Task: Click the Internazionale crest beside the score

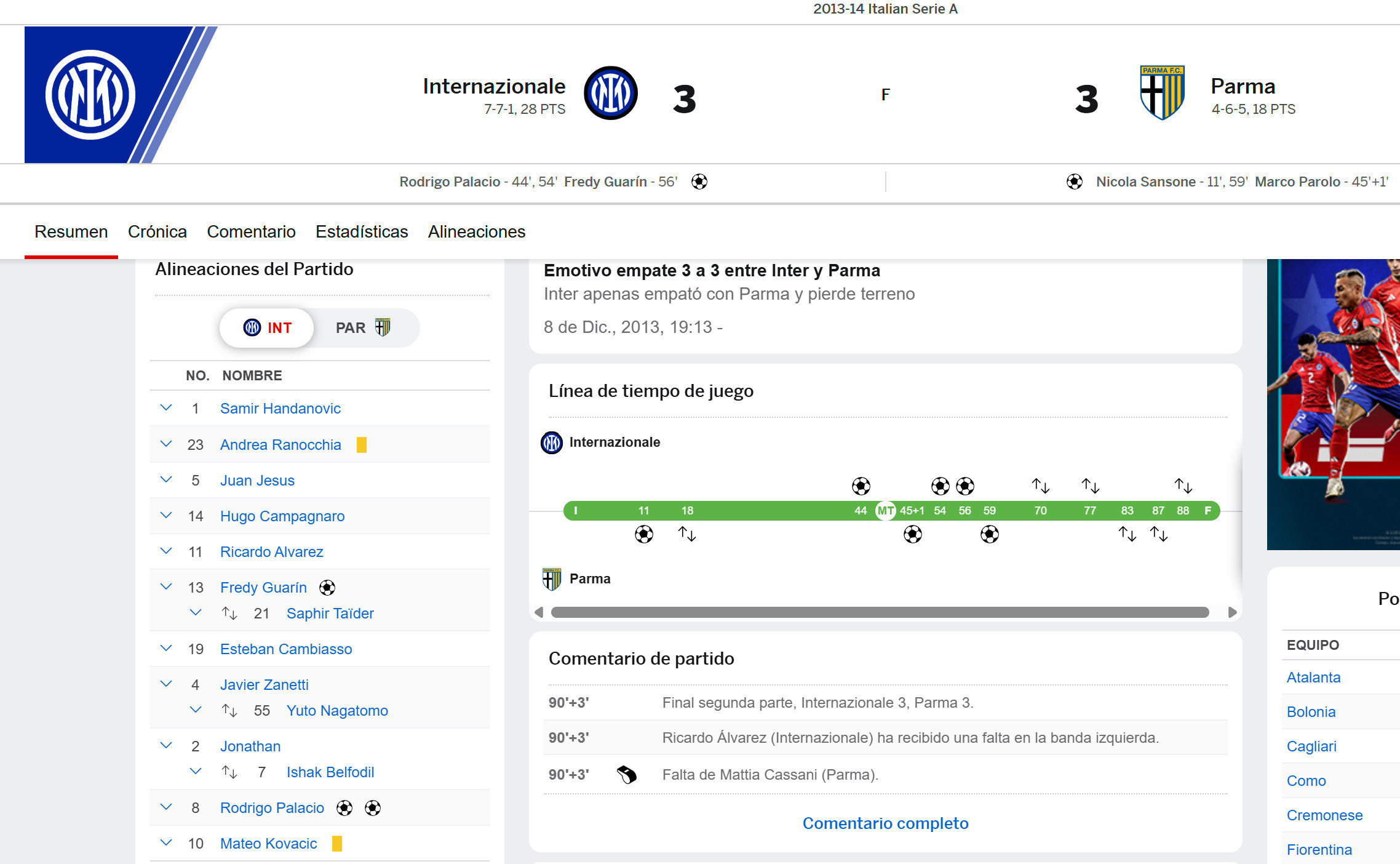Action: click(610, 93)
